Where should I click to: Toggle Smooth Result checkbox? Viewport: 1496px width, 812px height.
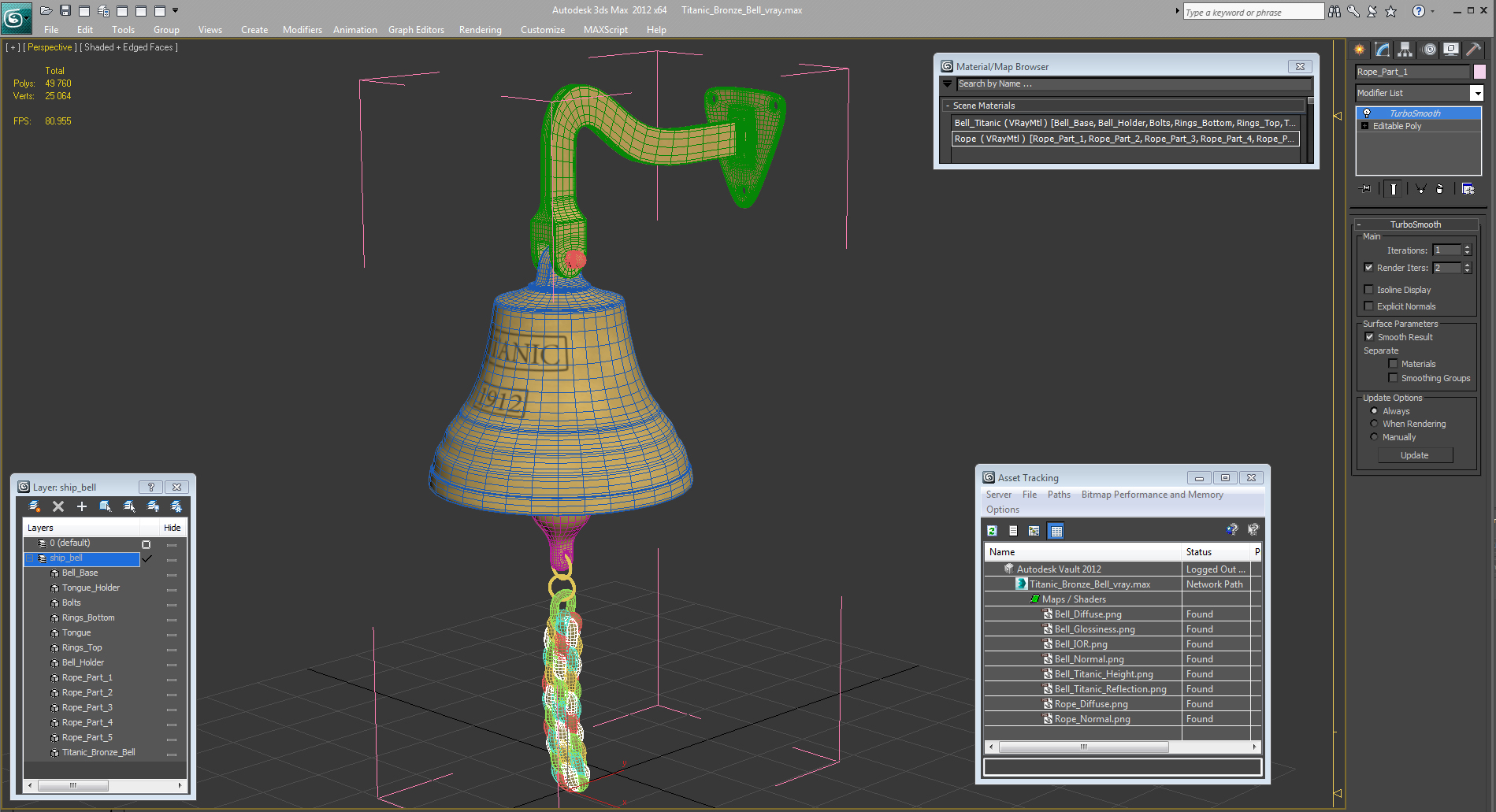pos(1369,337)
